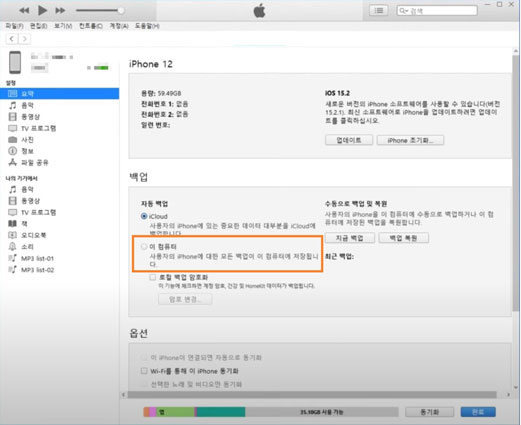The height and width of the screenshot is (425, 521).
Task: Click the blue 완료 button
Action: point(478,412)
